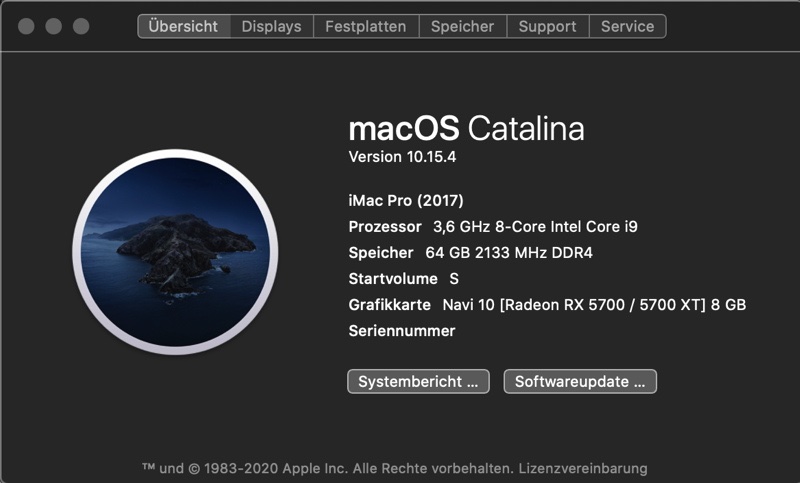This screenshot has width=800, height=483.
Task: Minimize the window with the yellow button
Action: point(53,26)
